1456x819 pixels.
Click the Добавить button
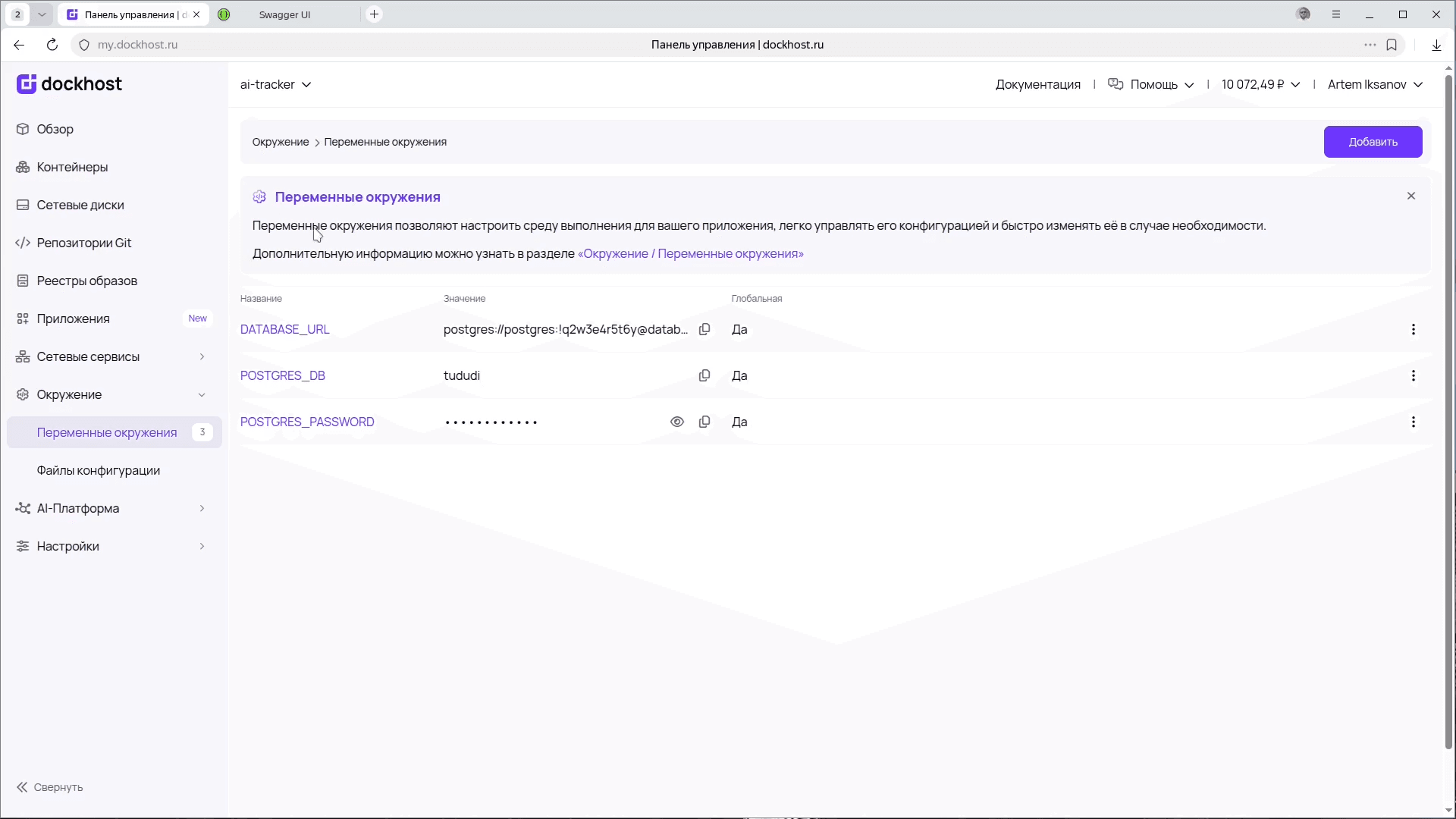tap(1373, 142)
